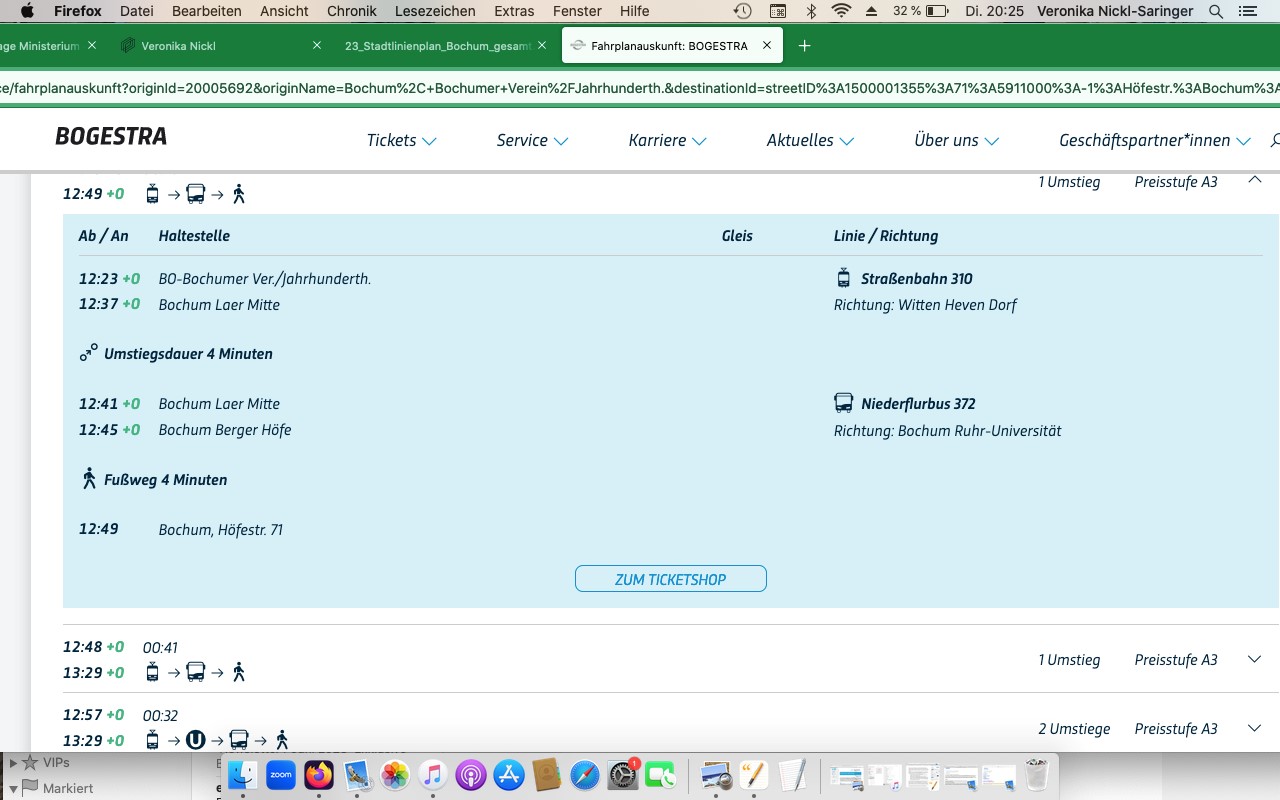
Task: Launch Safari from the dock
Action: pos(585,775)
